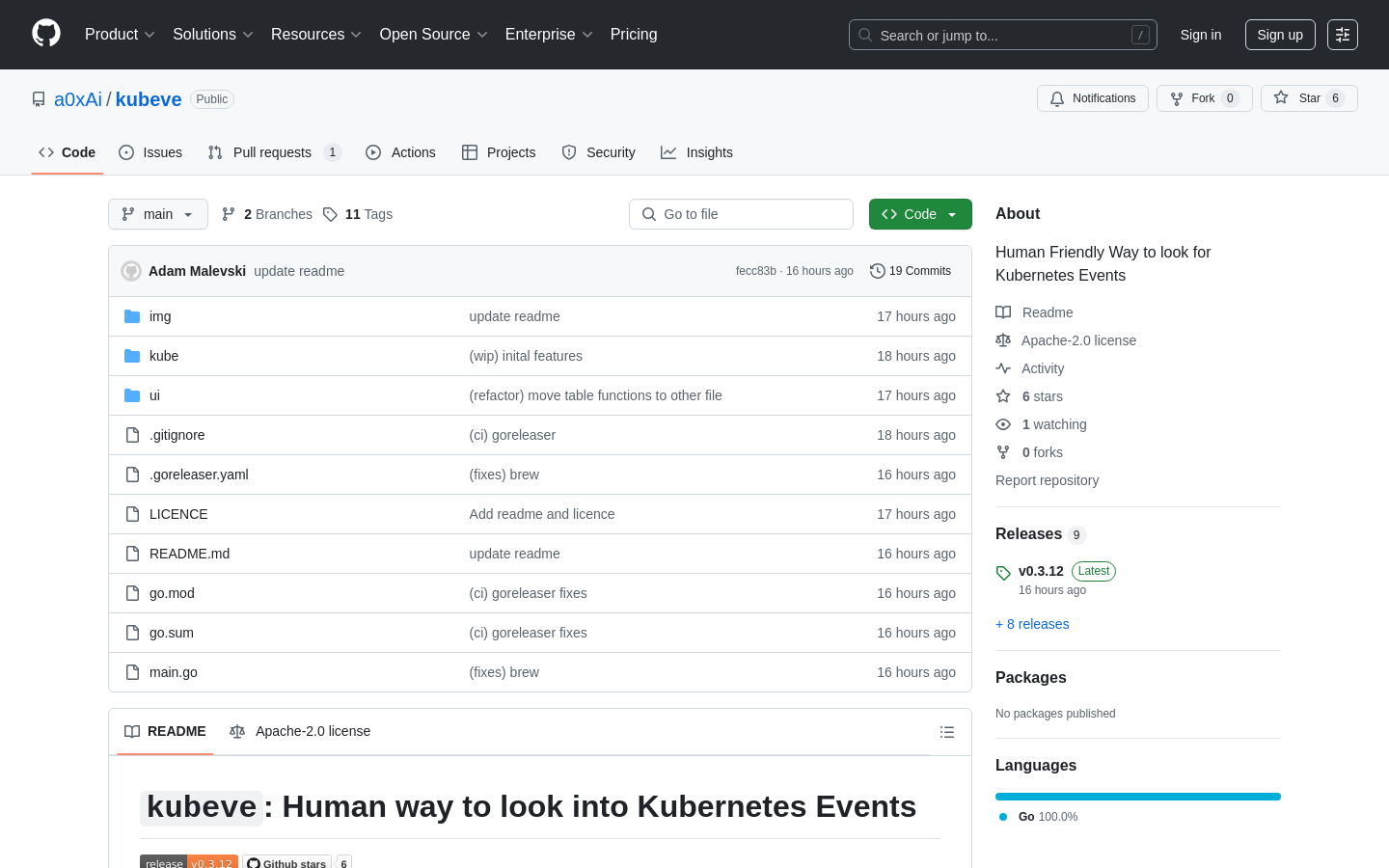Switch to the Issues tab
The image size is (1389, 868).
point(150,152)
